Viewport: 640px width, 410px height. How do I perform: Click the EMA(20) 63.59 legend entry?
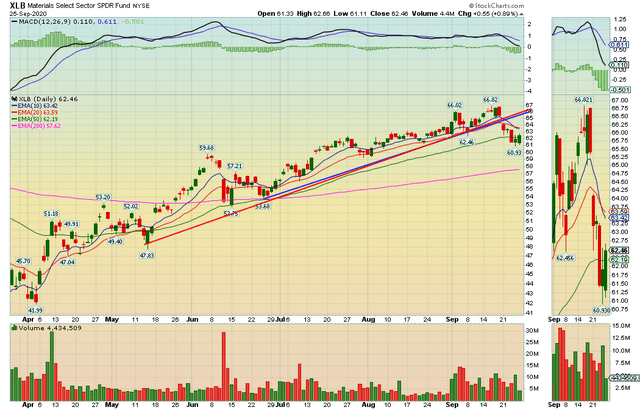point(34,112)
